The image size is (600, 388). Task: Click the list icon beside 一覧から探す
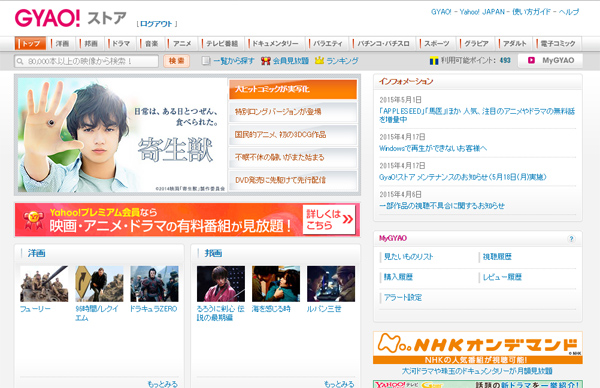click(206, 60)
